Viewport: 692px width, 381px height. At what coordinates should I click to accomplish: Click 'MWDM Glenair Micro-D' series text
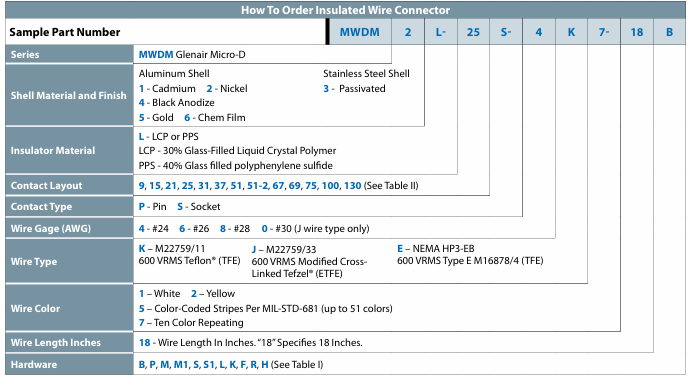[192, 55]
